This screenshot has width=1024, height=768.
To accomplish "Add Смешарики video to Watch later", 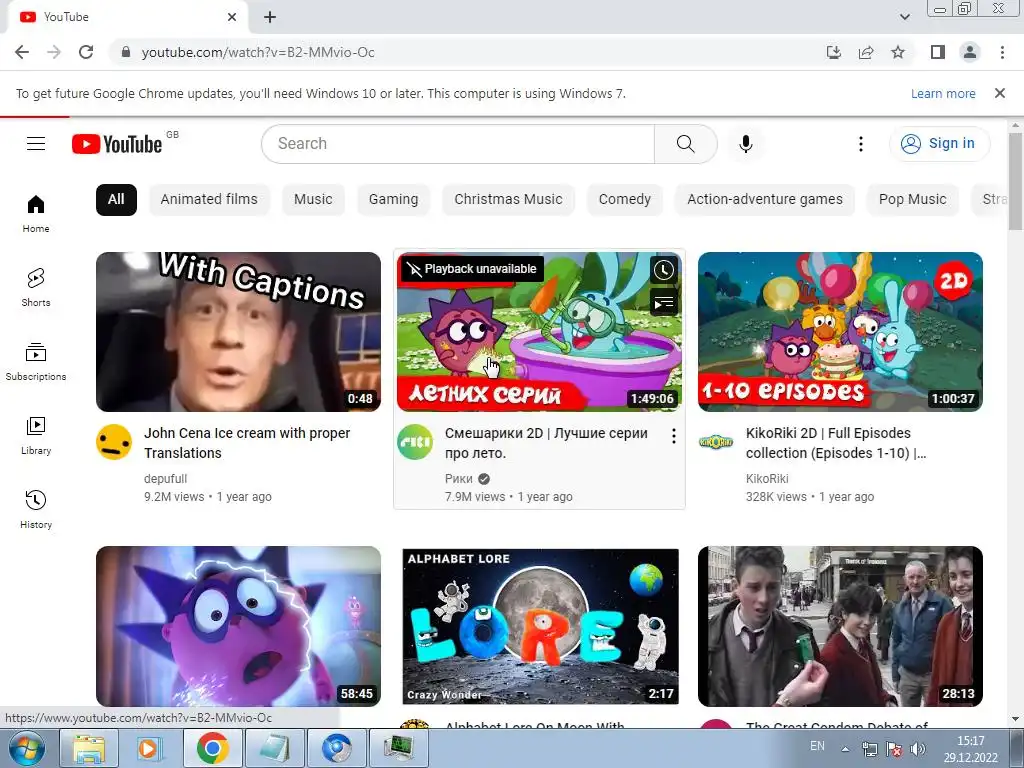I will [664, 270].
